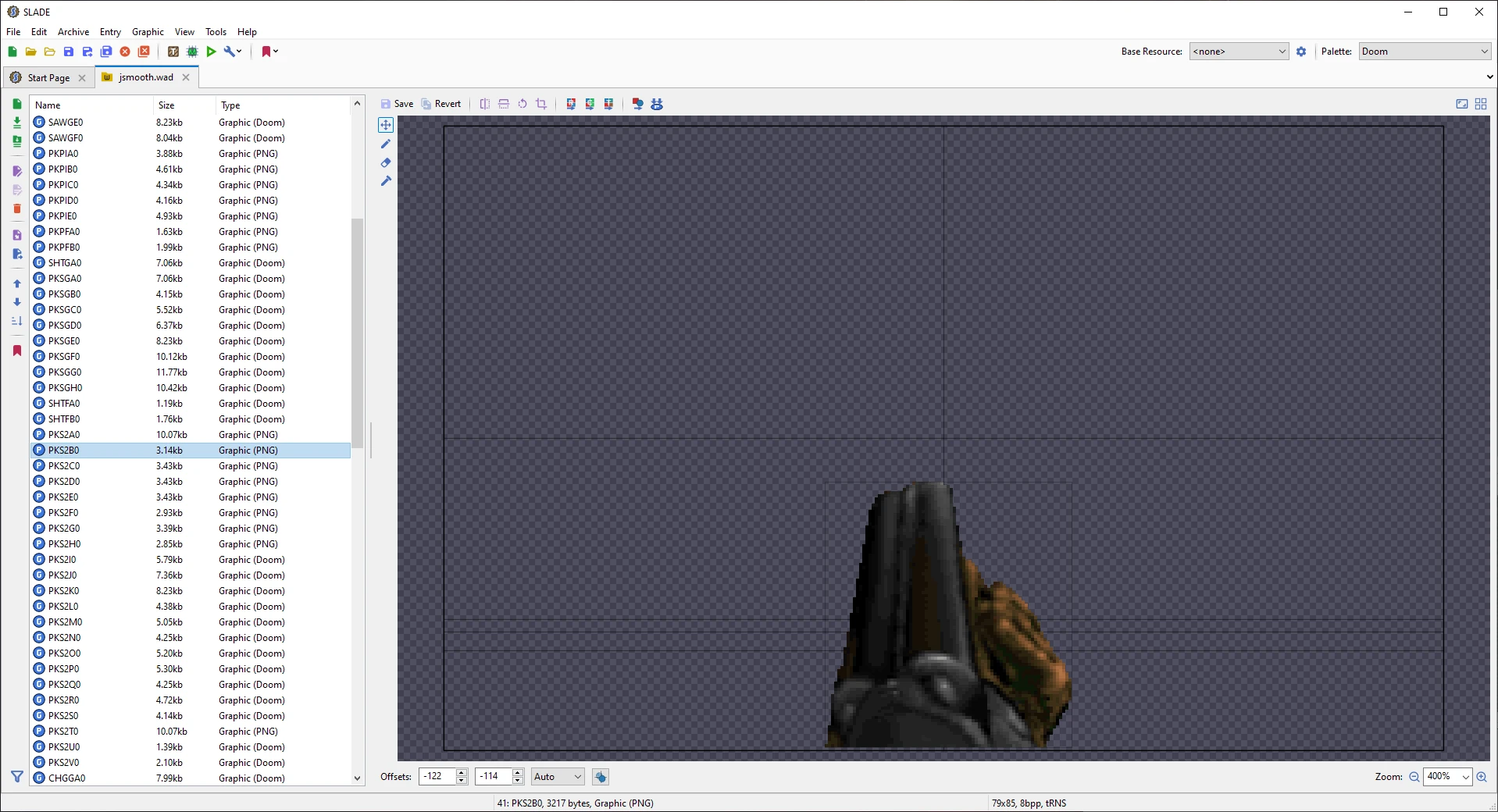Click the red Delete entry trash icon
This screenshot has height=812, width=1498.
pyautogui.click(x=17, y=208)
